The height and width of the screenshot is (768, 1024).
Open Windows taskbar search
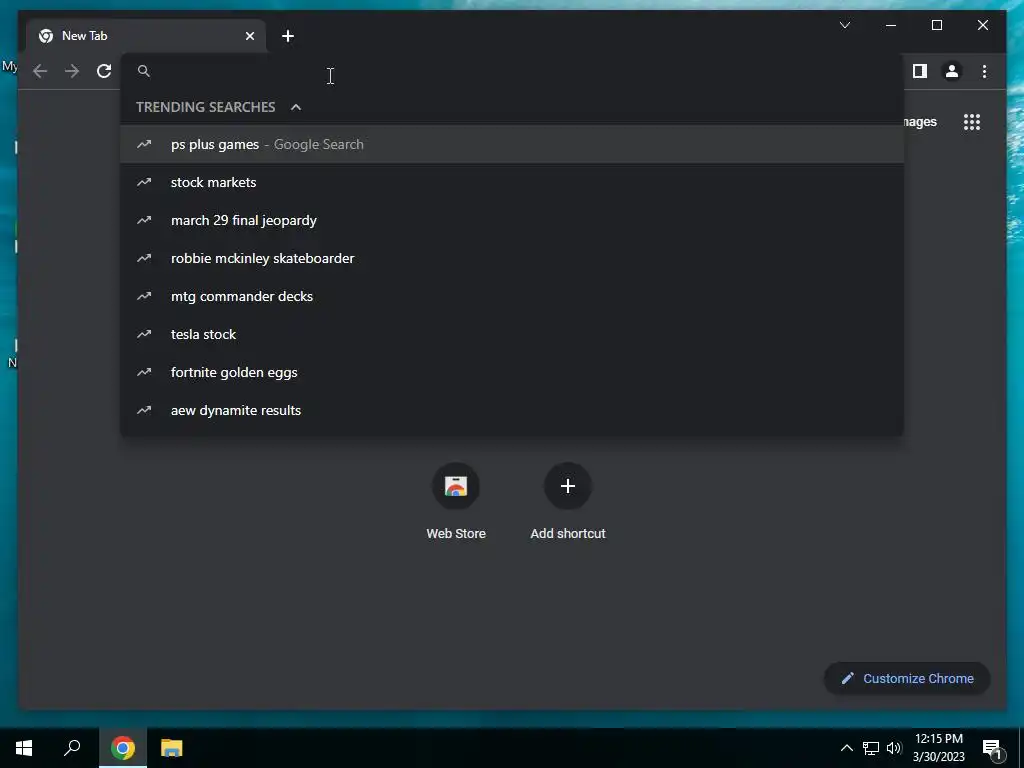pos(72,748)
